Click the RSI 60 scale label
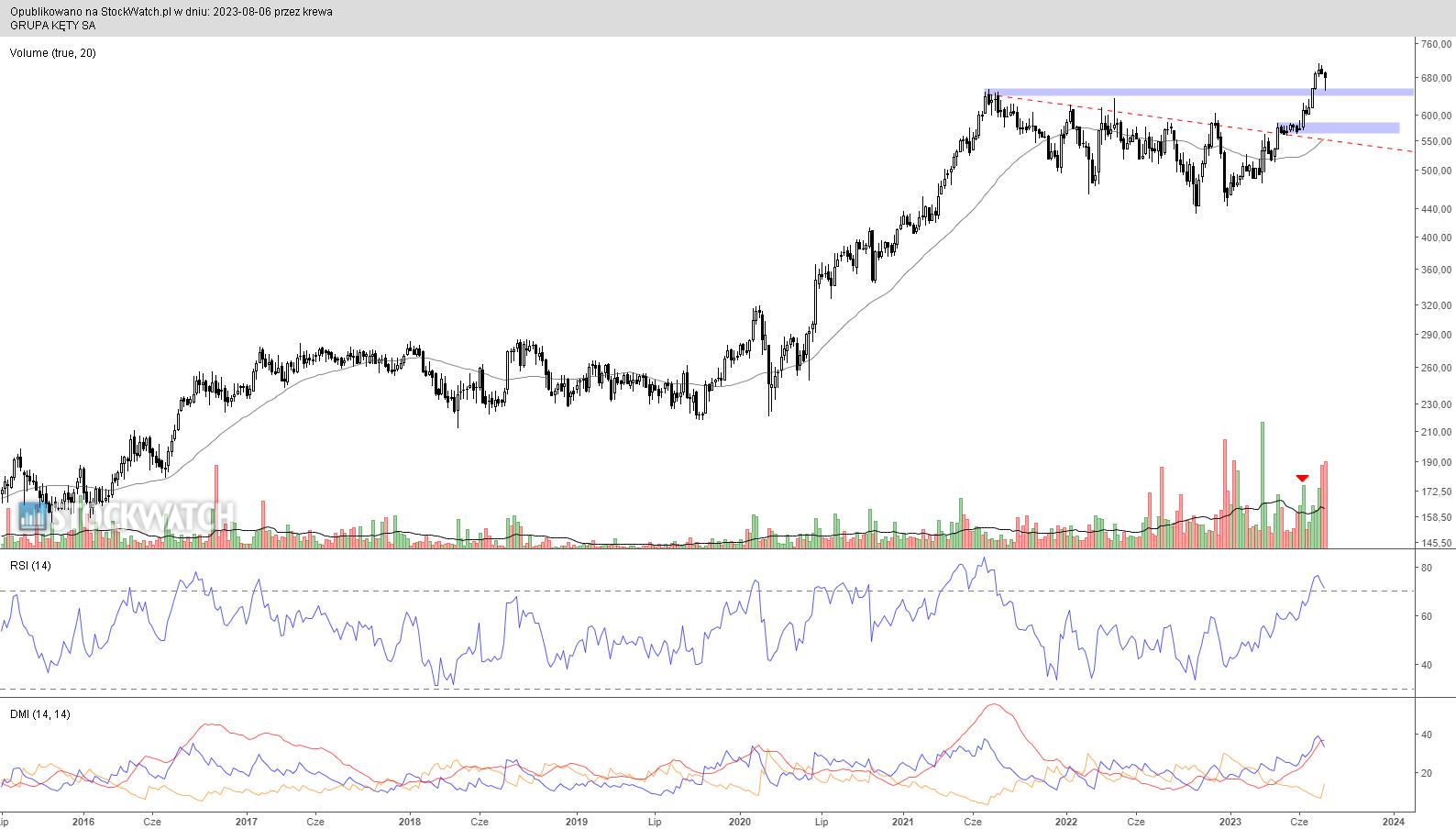This screenshot has width=1456, height=829. click(1427, 617)
